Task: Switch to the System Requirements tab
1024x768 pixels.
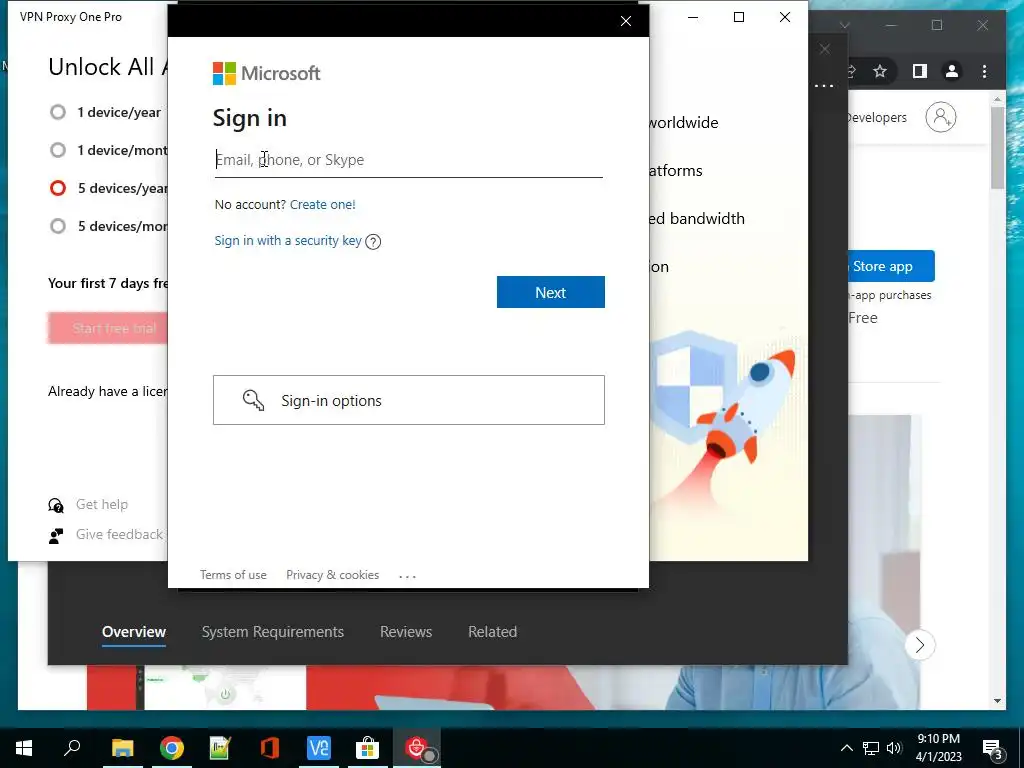Action: (273, 632)
